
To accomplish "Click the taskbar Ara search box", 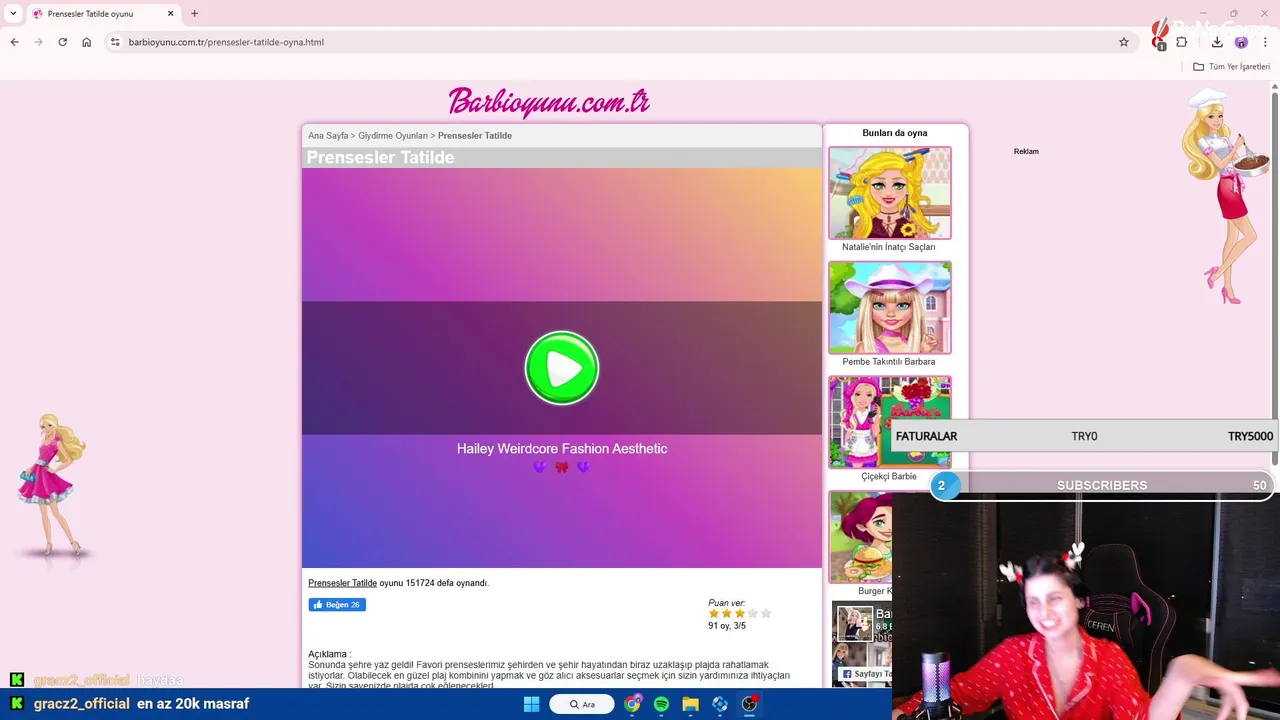I will click(x=582, y=704).
